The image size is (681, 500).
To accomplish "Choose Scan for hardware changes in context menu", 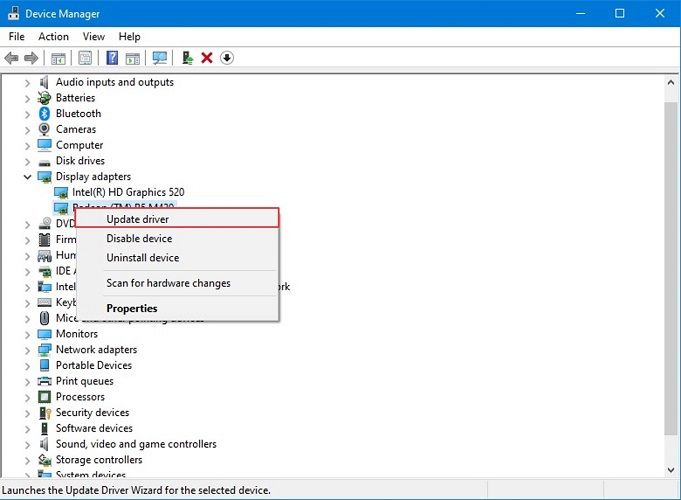I will click(x=177, y=283).
